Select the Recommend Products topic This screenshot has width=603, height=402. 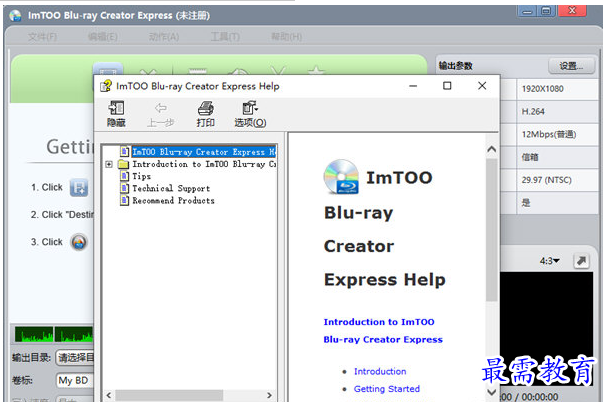coord(173,201)
